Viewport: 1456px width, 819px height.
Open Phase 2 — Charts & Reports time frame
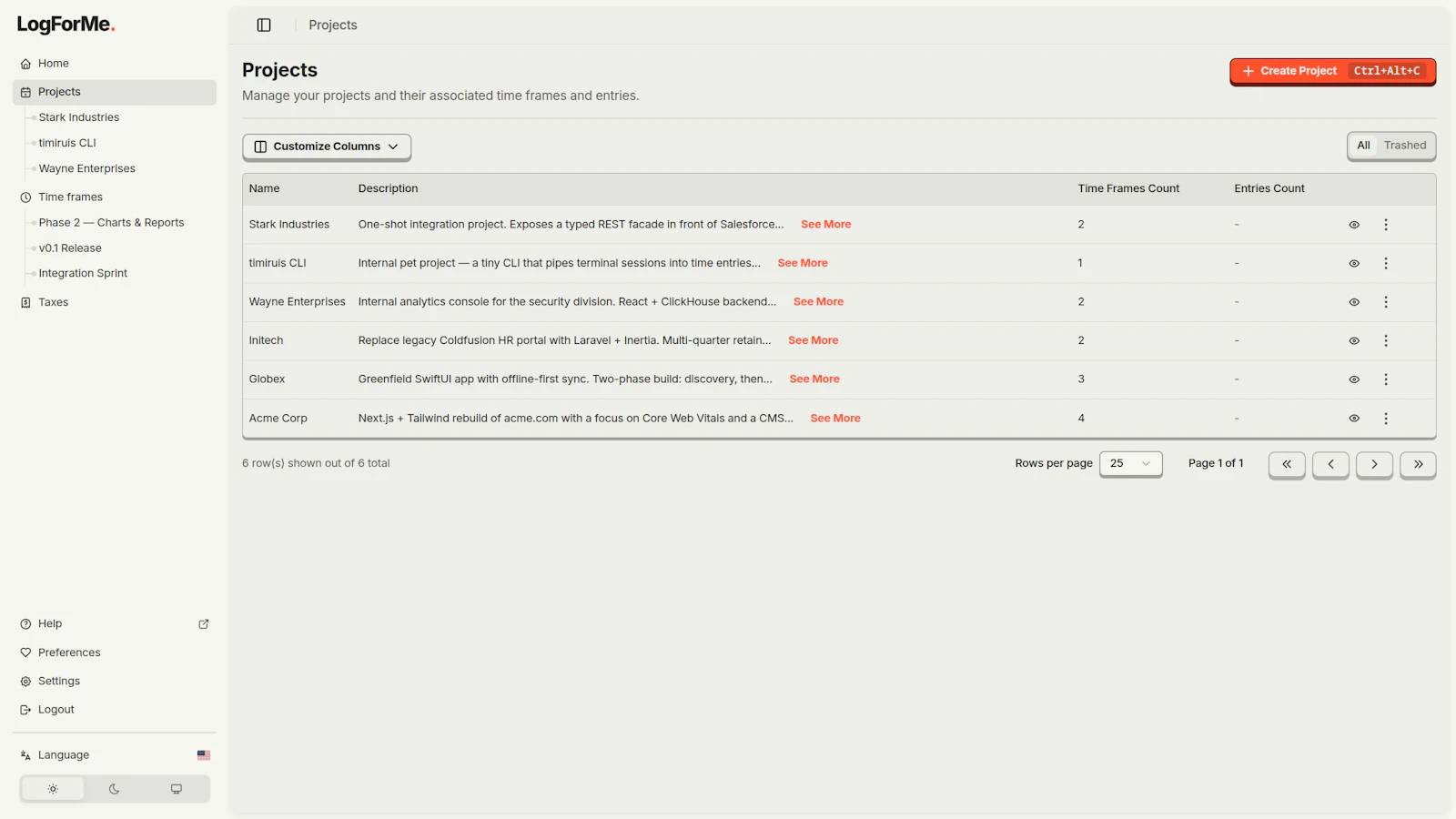111,223
